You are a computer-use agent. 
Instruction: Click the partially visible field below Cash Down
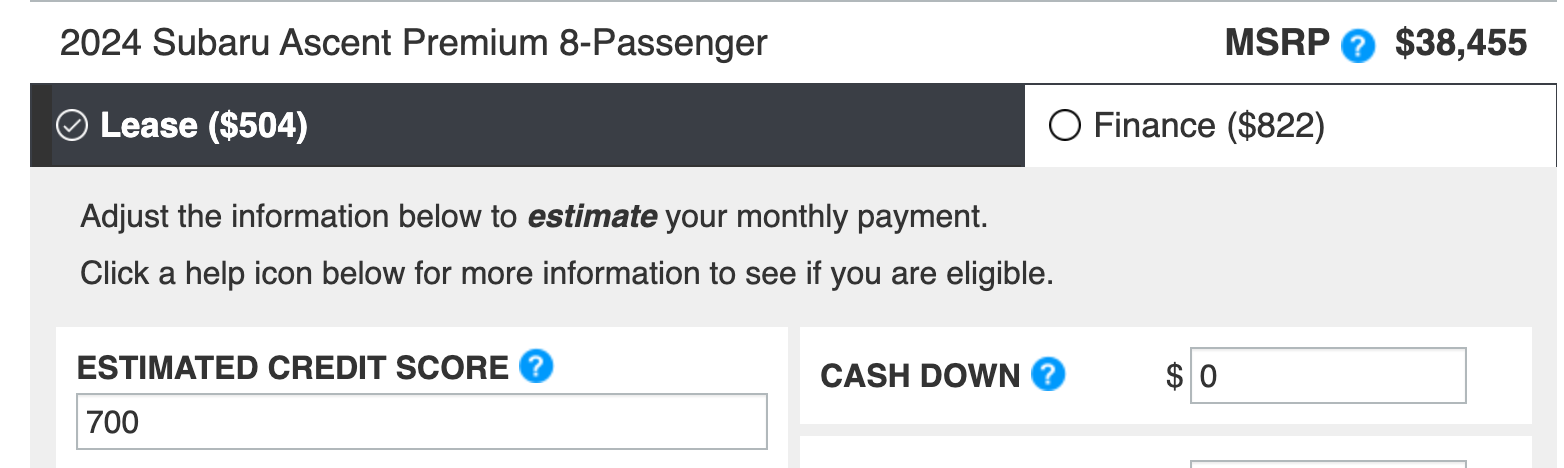point(1328,464)
